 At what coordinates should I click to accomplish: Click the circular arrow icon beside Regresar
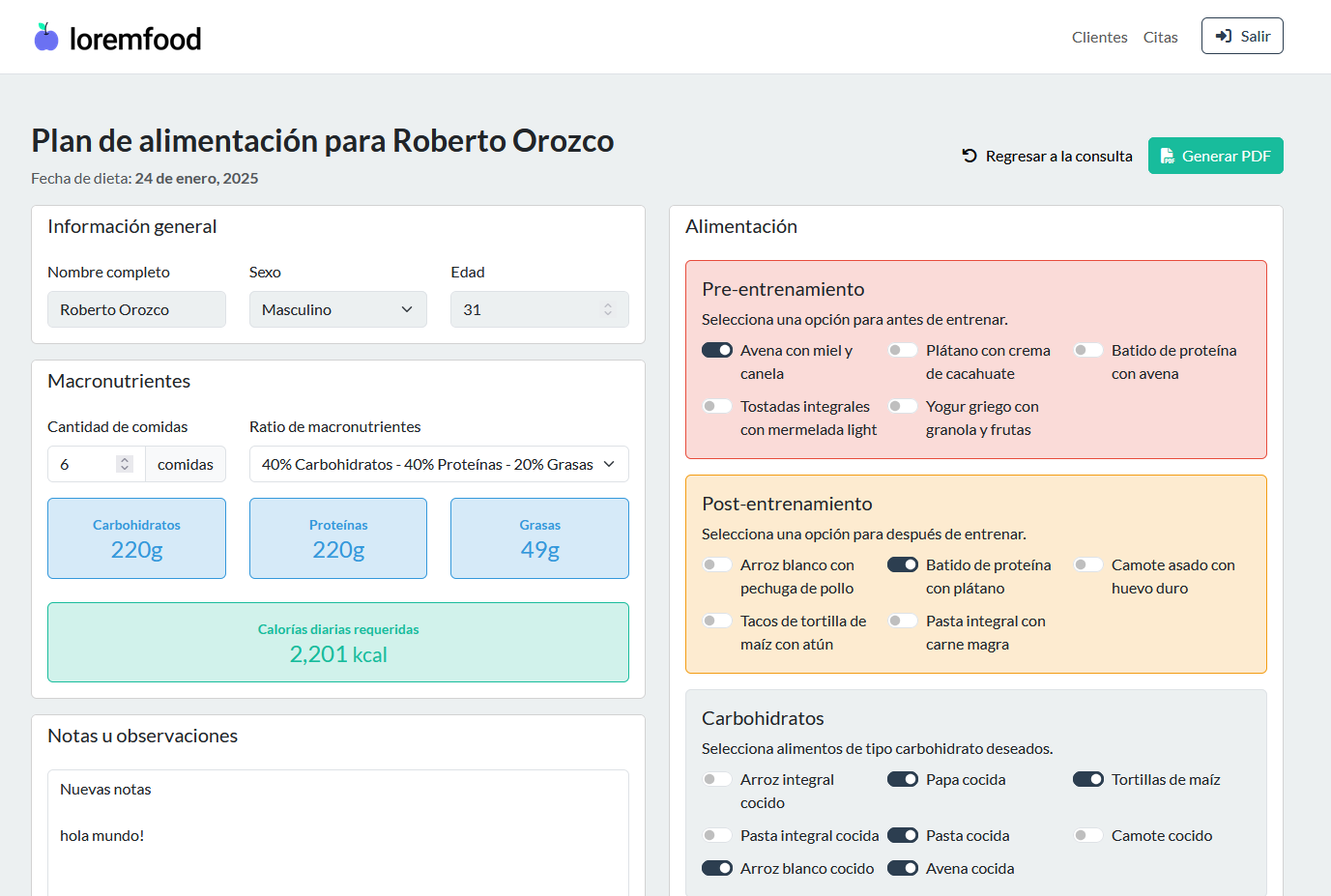click(x=969, y=156)
